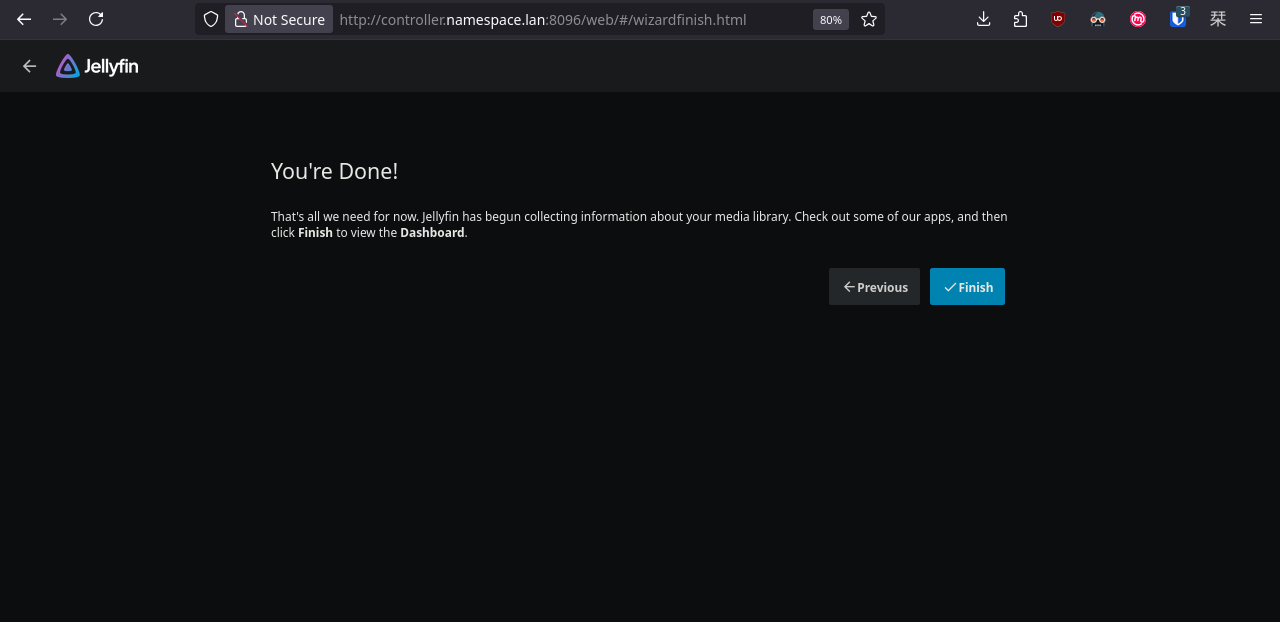The image size is (1280, 622).
Task: Open the uBlock Origin extension
Action: [1058, 19]
